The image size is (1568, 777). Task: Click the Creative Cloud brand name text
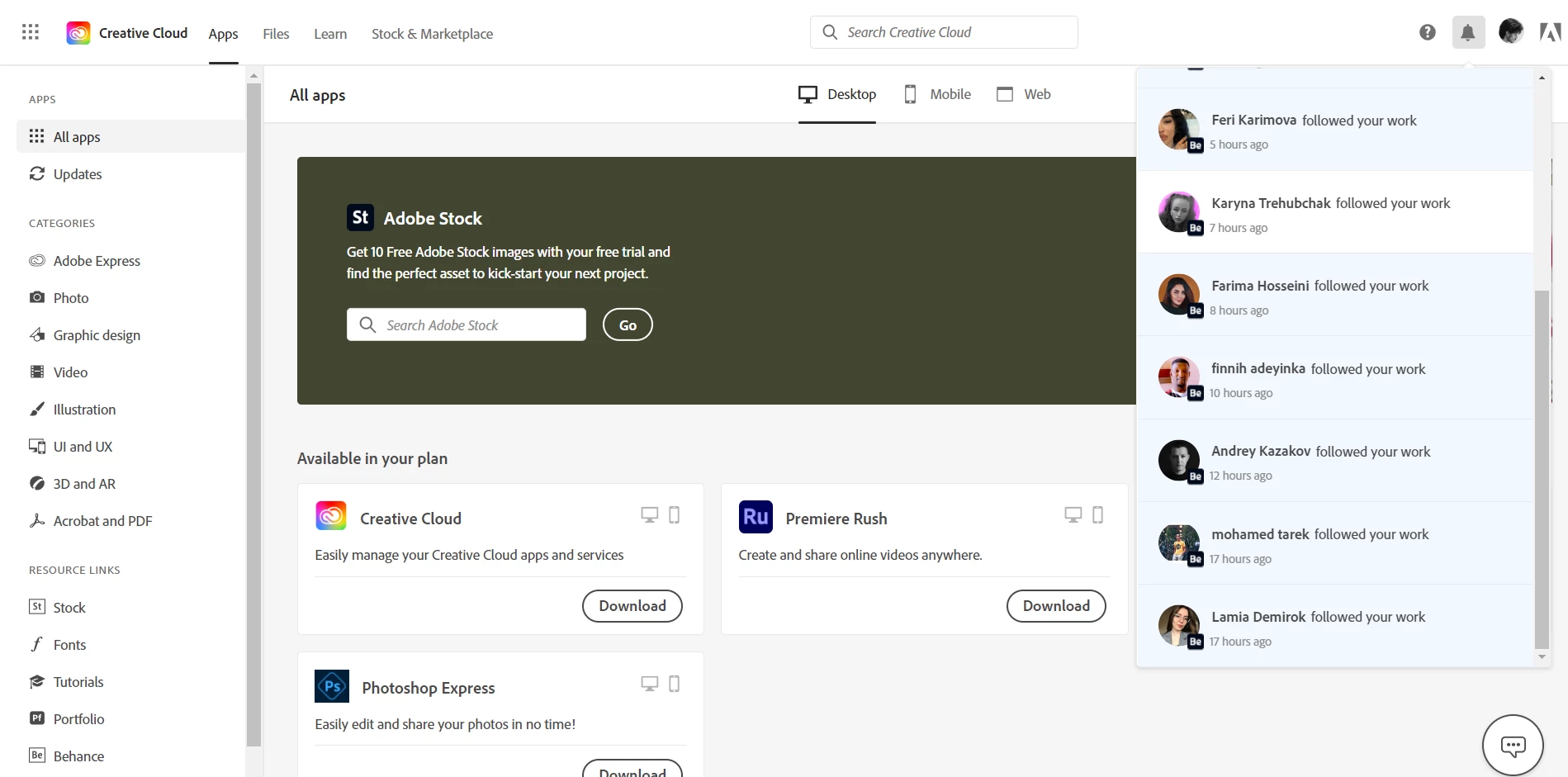pos(143,33)
